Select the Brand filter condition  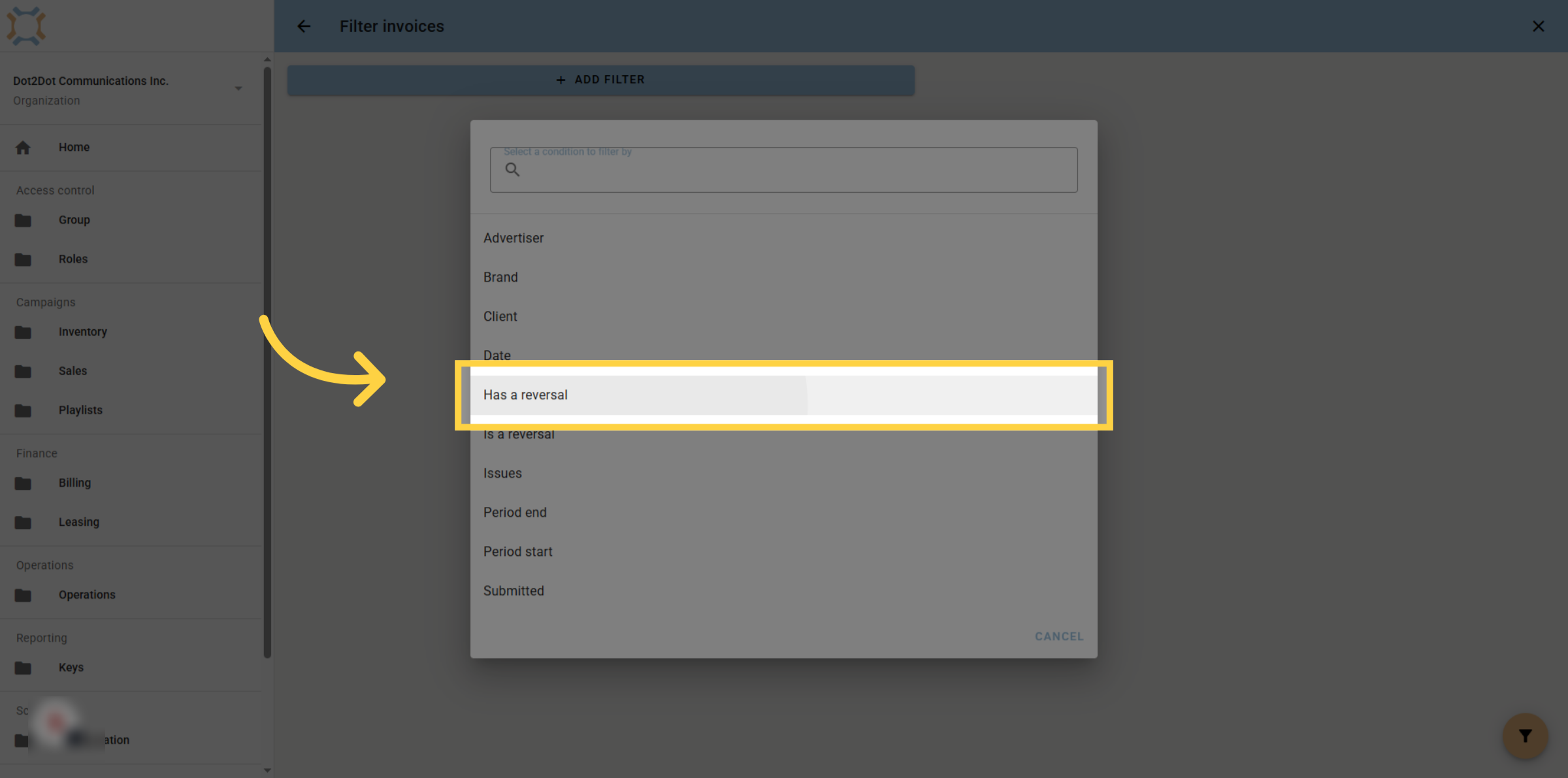(x=784, y=278)
